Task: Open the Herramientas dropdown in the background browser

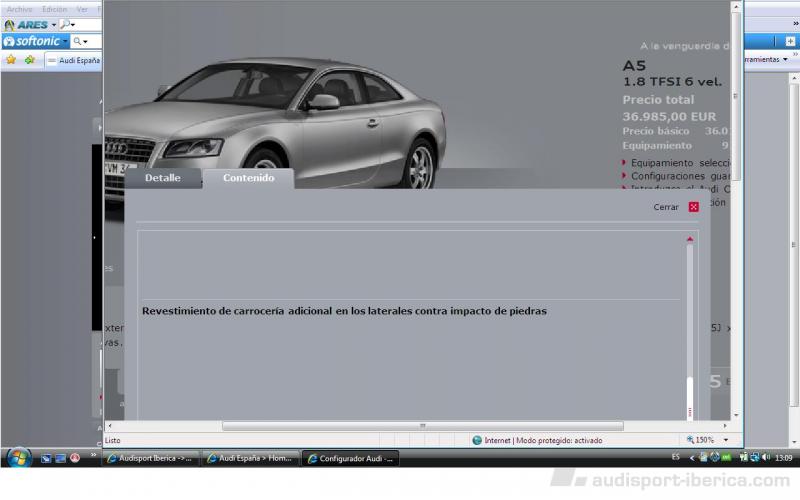Action: [x=765, y=59]
